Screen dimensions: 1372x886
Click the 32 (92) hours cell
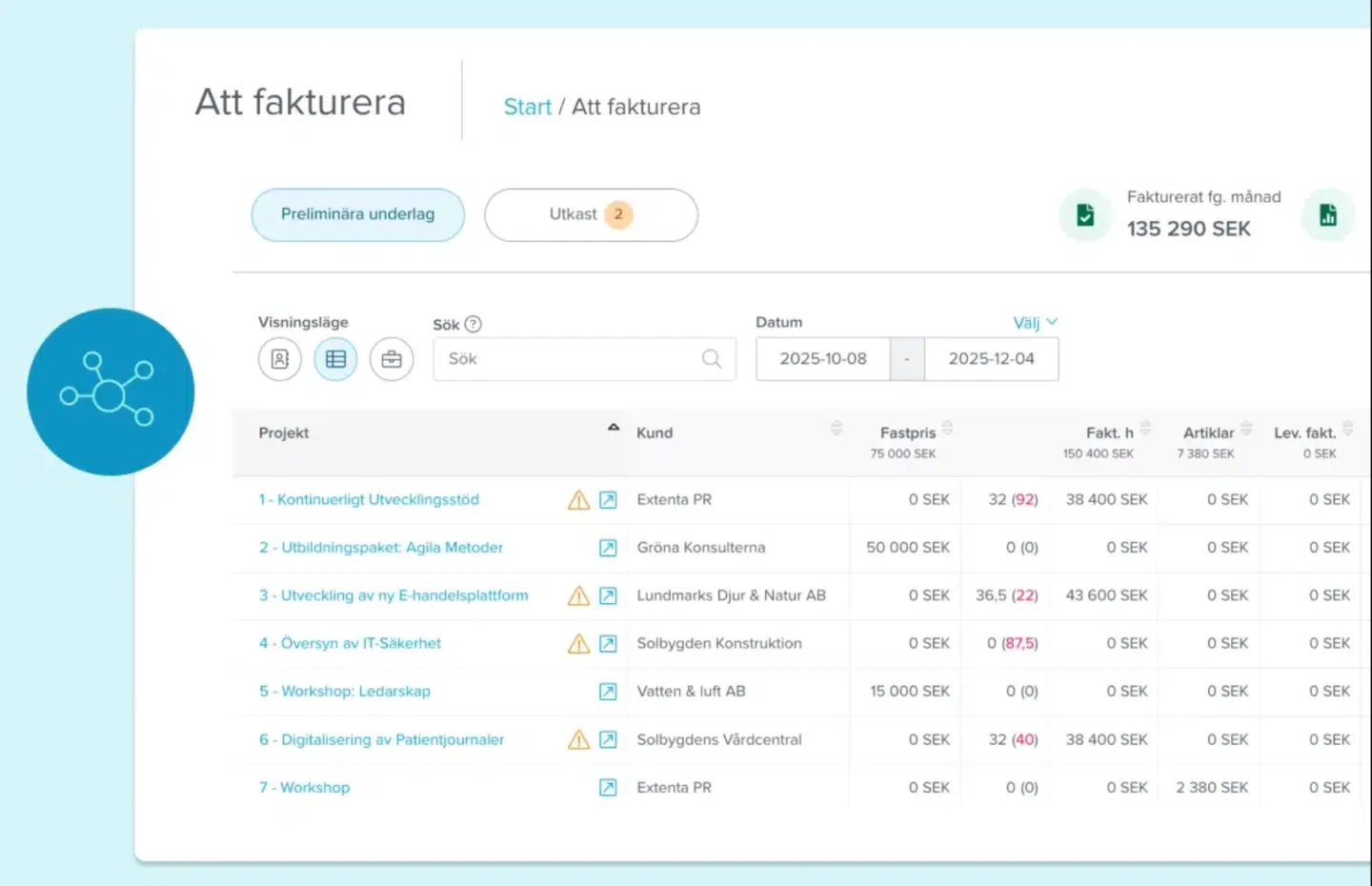1013,499
